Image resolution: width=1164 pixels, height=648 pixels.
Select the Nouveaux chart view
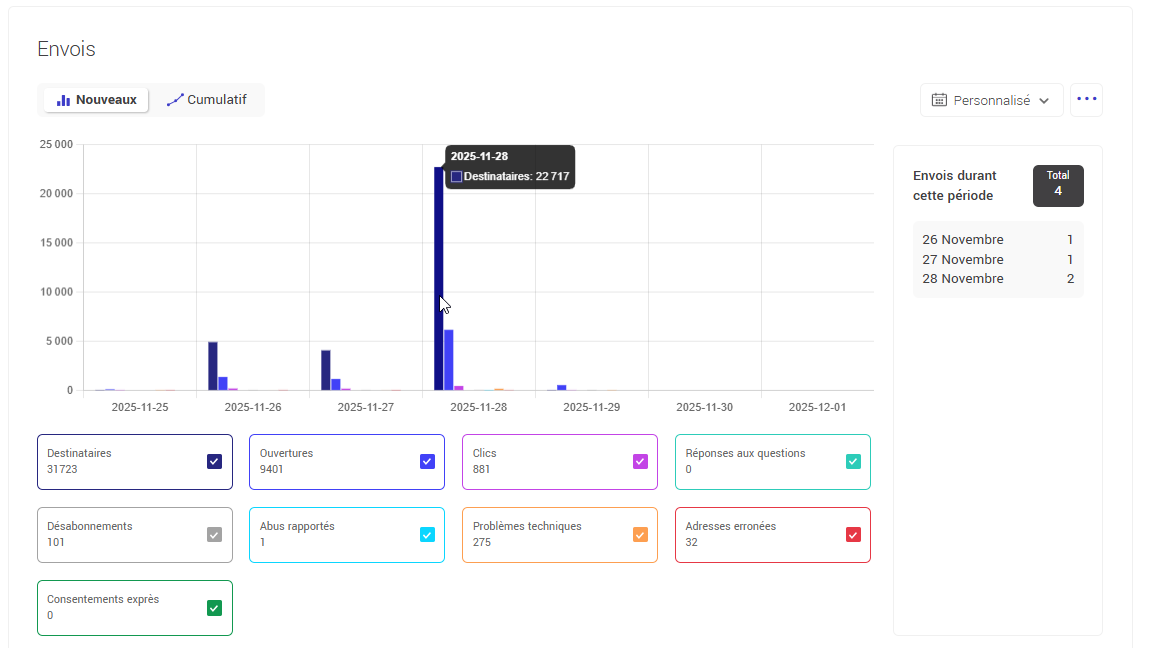coord(96,100)
